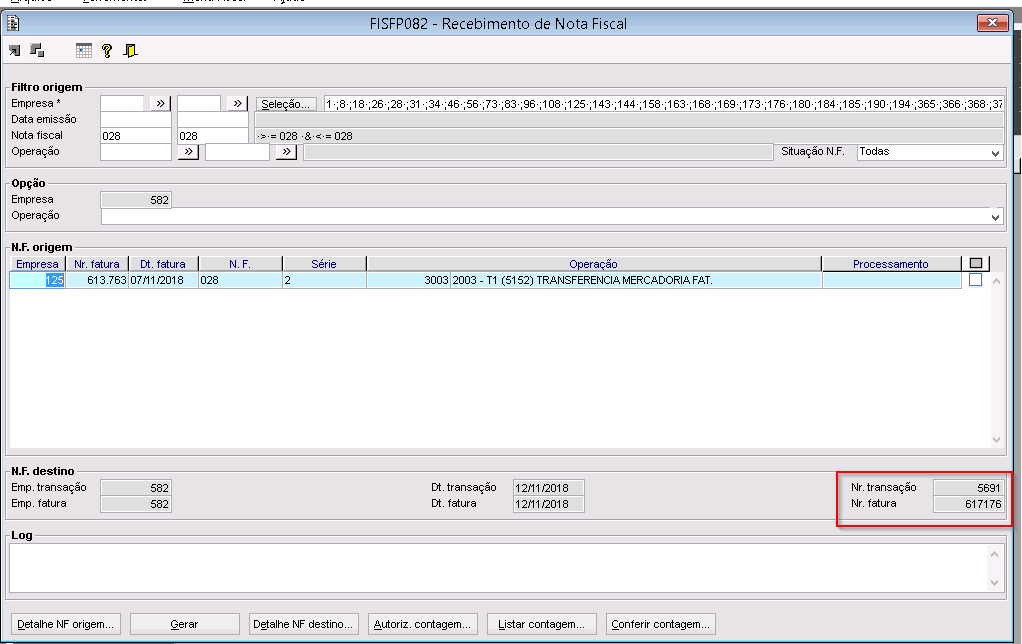Select the N. F. cell 028 in the grid
The image size is (1022, 644).
240,280
